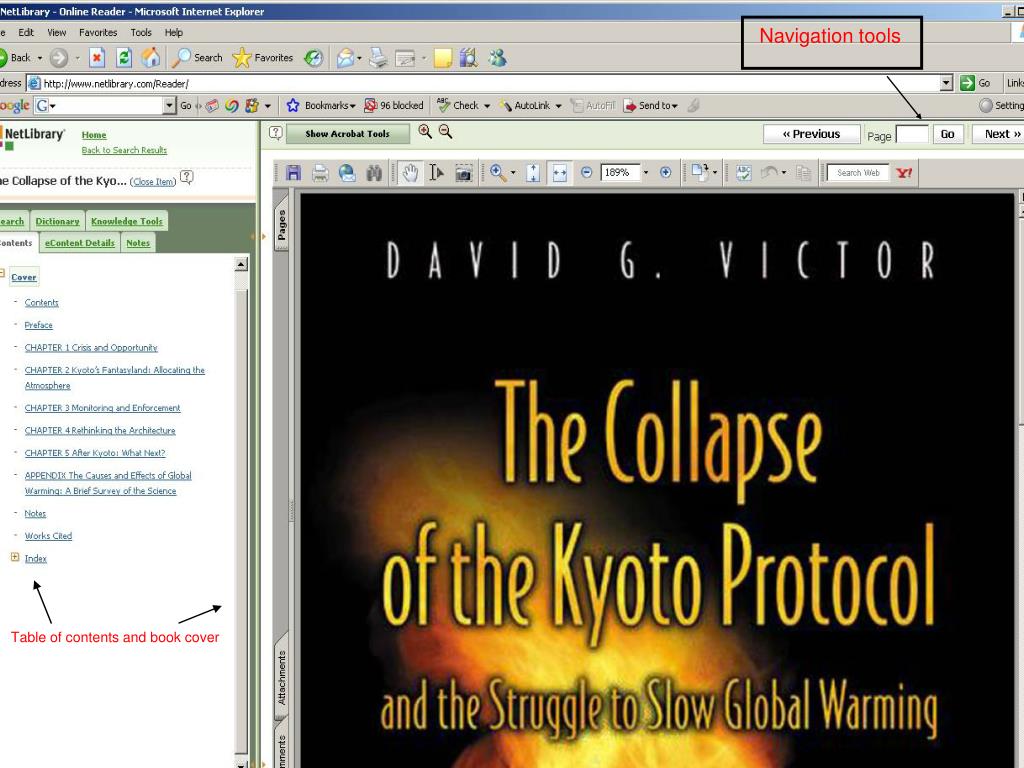Click the IE History icon

coord(314,58)
